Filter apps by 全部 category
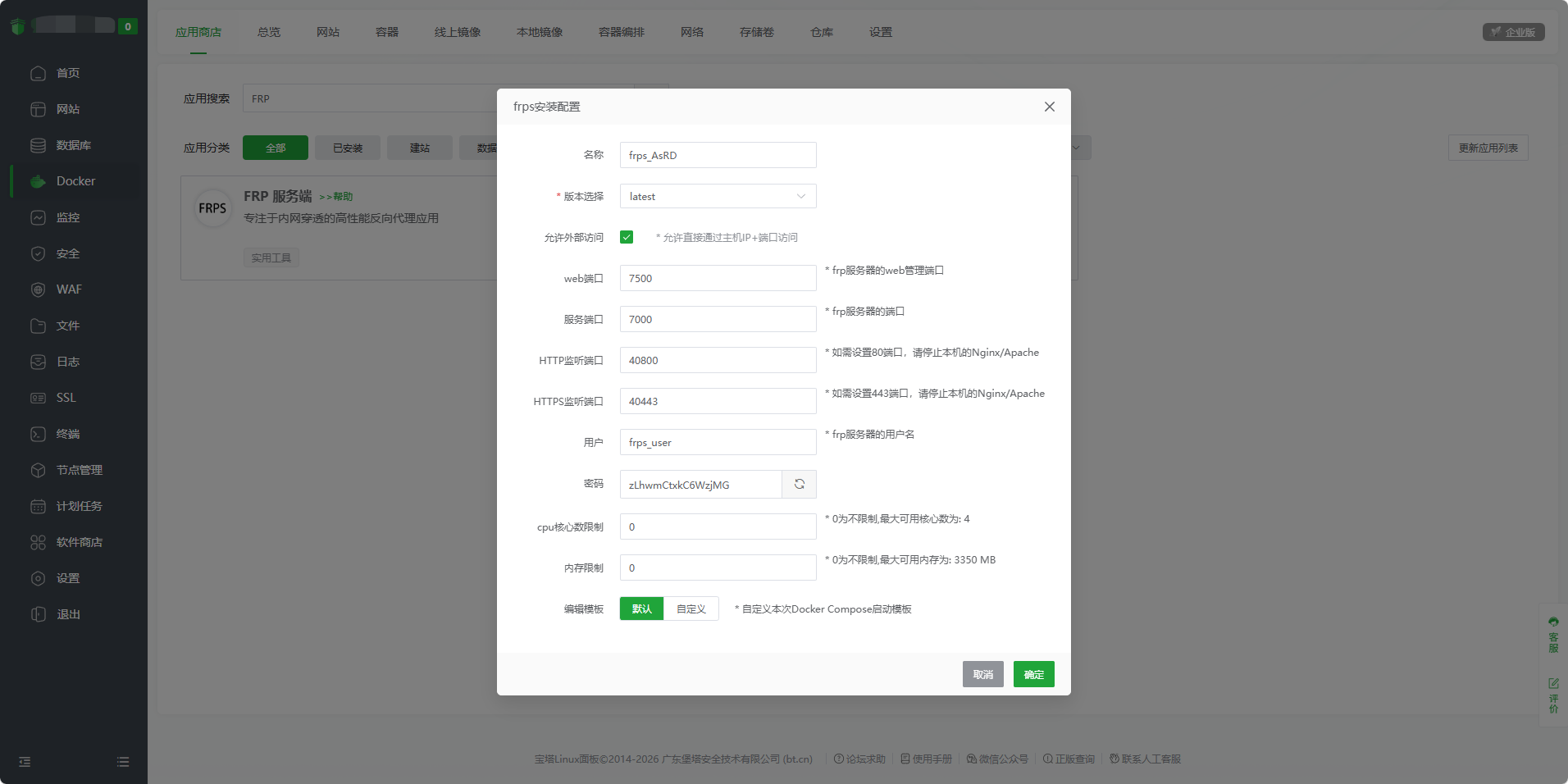Image resolution: width=1568 pixels, height=784 pixels. [x=276, y=148]
